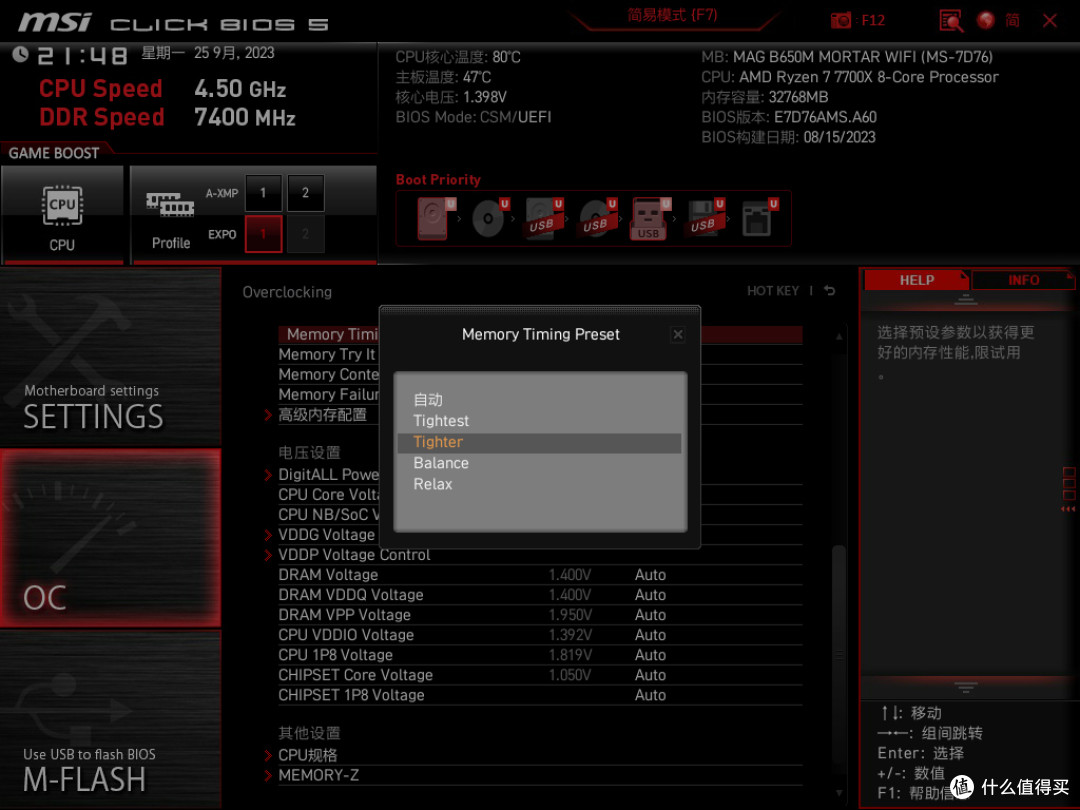Viewport: 1080px width, 810px height.
Task: Toggle the GAME BOOST CPU button
Action: point(62,215)
